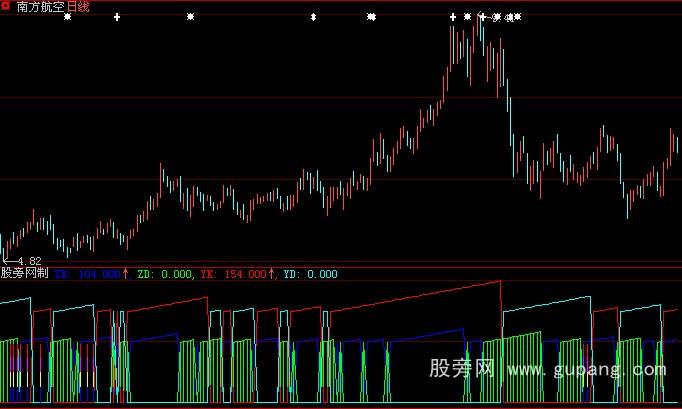Open the diamond-shaped event marker
Viewport: 682px width, 409px height.
tap(313, 17)
